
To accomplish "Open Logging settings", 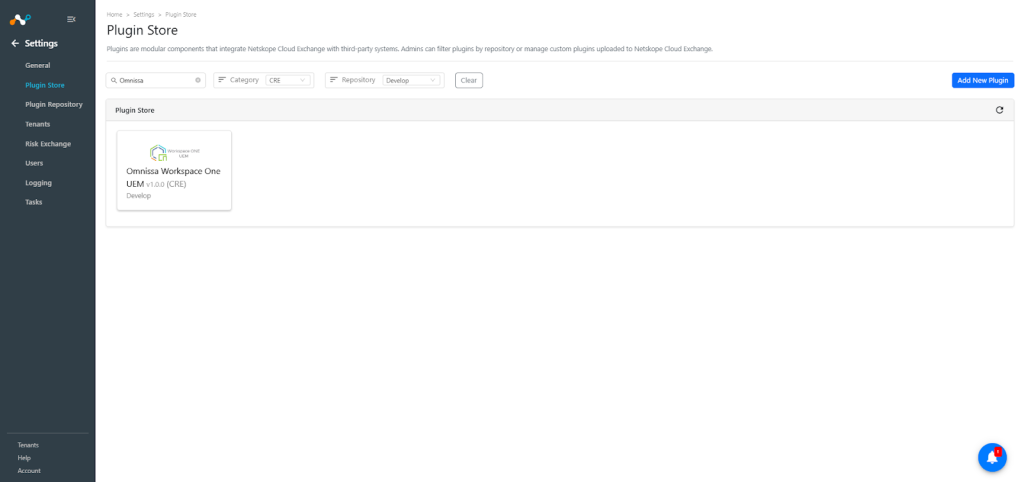I will pos(39,183).
